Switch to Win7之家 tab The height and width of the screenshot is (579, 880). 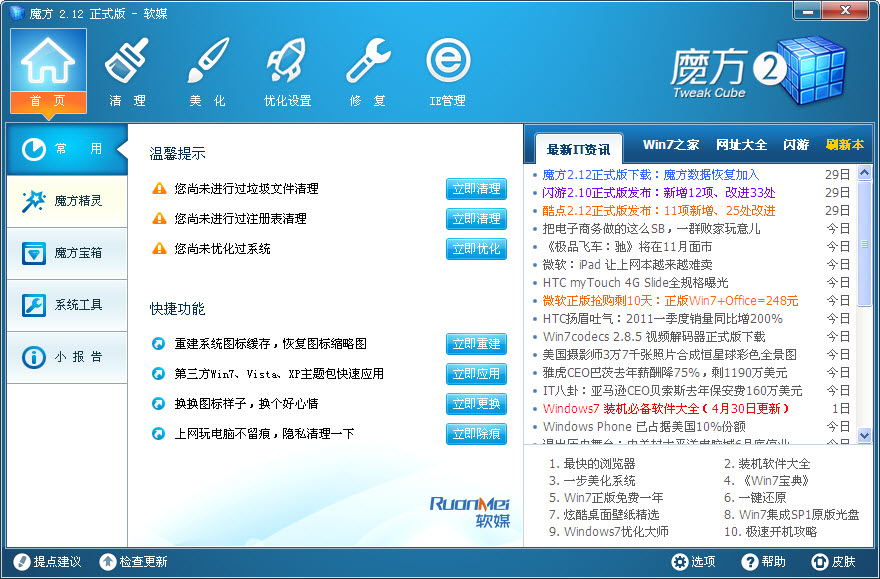pos(671,145)
